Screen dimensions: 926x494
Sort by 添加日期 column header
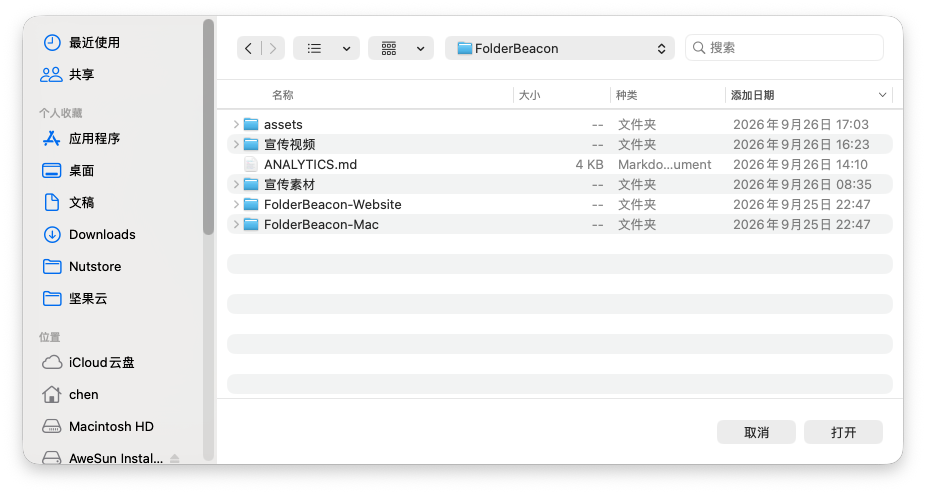[x=752, y=95]
